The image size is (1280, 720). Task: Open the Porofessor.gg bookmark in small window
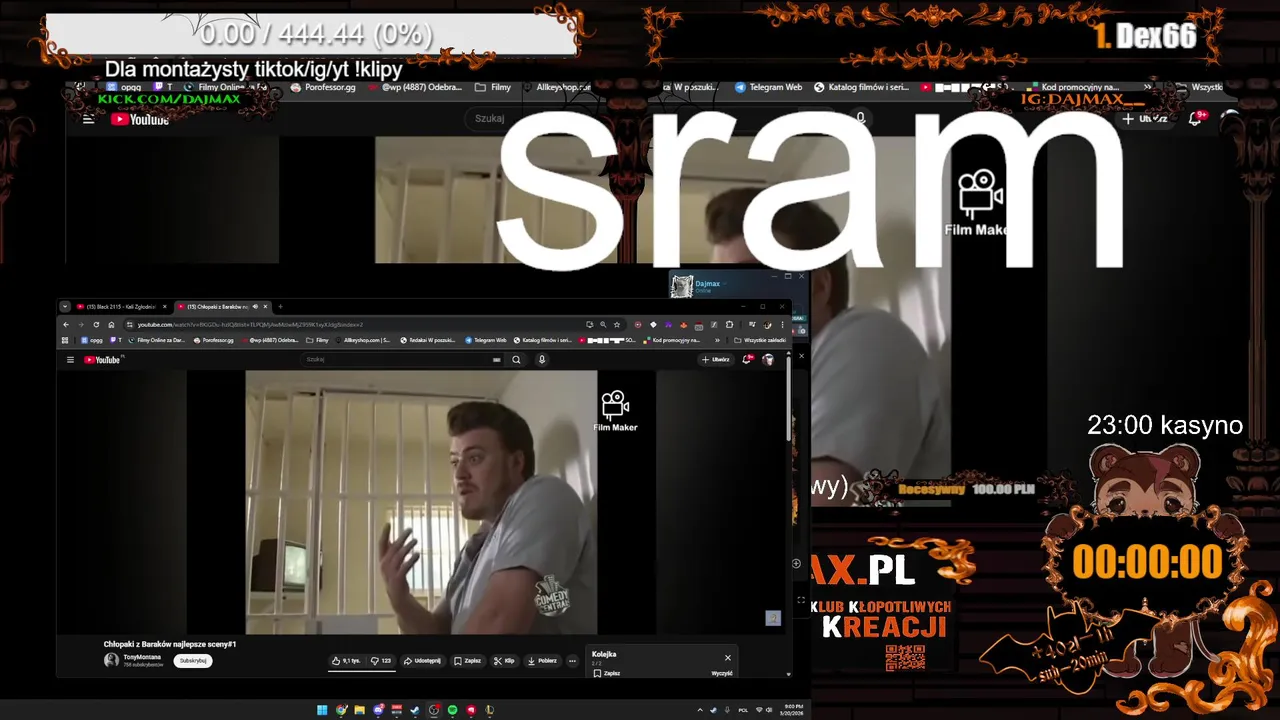click(x=213, y=340)
